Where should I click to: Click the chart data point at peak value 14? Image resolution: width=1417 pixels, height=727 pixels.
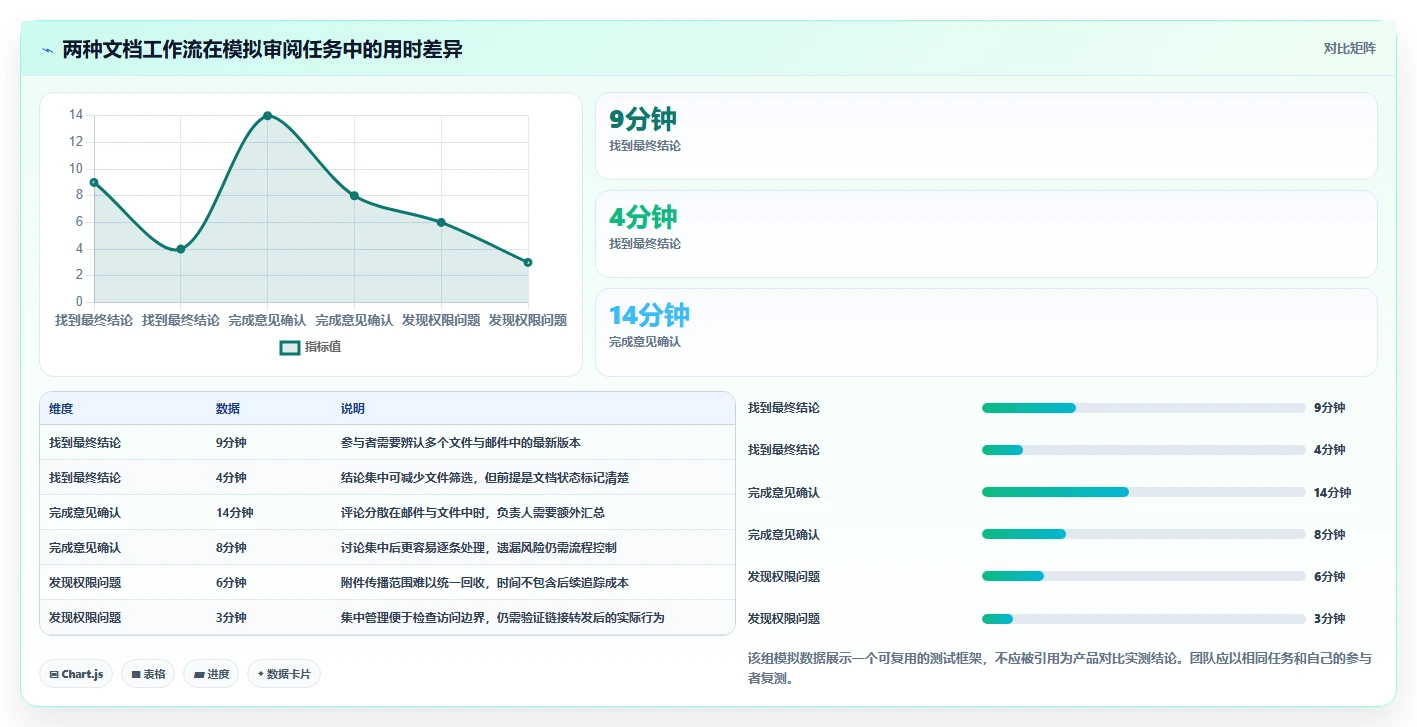267,116
